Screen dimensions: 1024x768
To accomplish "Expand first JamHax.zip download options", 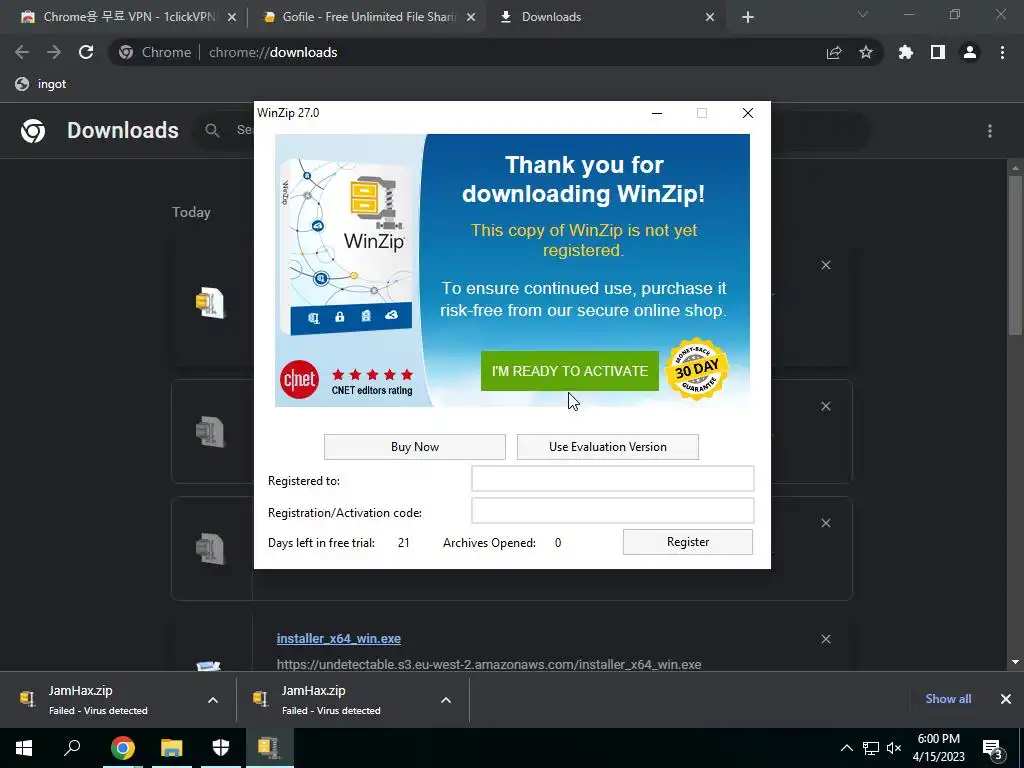I will (213, 700).
